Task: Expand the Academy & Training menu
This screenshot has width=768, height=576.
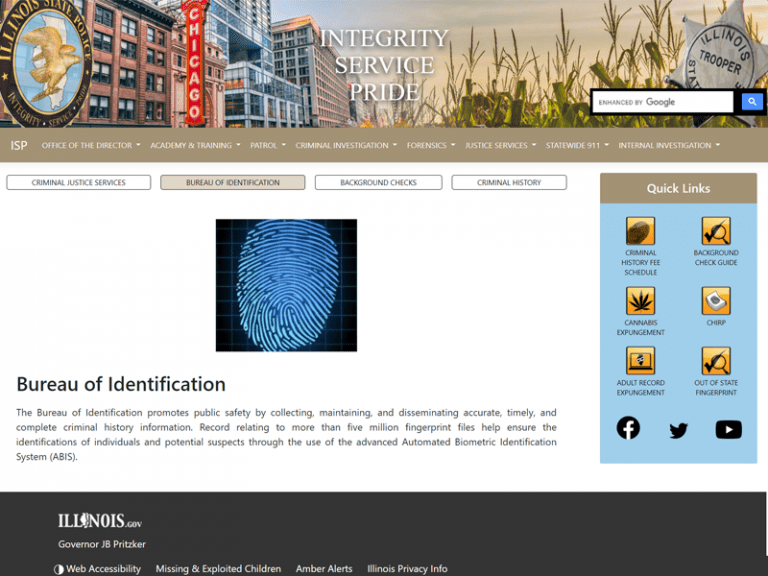Action: click(x=195, y=145)
